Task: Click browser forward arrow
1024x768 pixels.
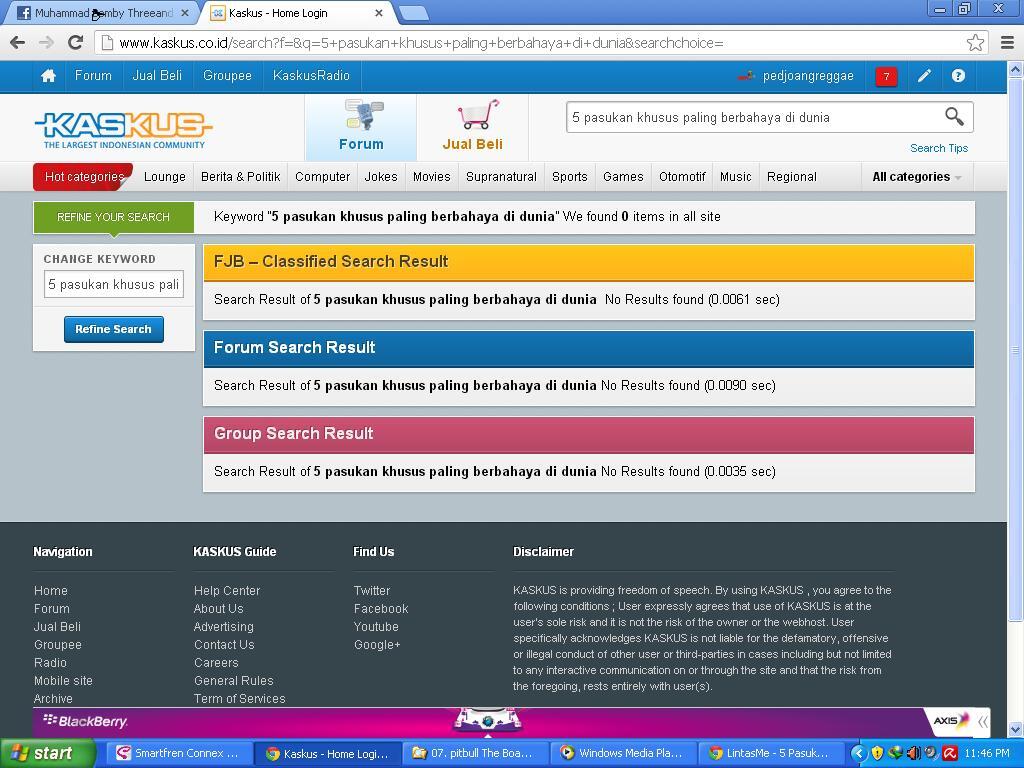Action: tap(46, 42)
